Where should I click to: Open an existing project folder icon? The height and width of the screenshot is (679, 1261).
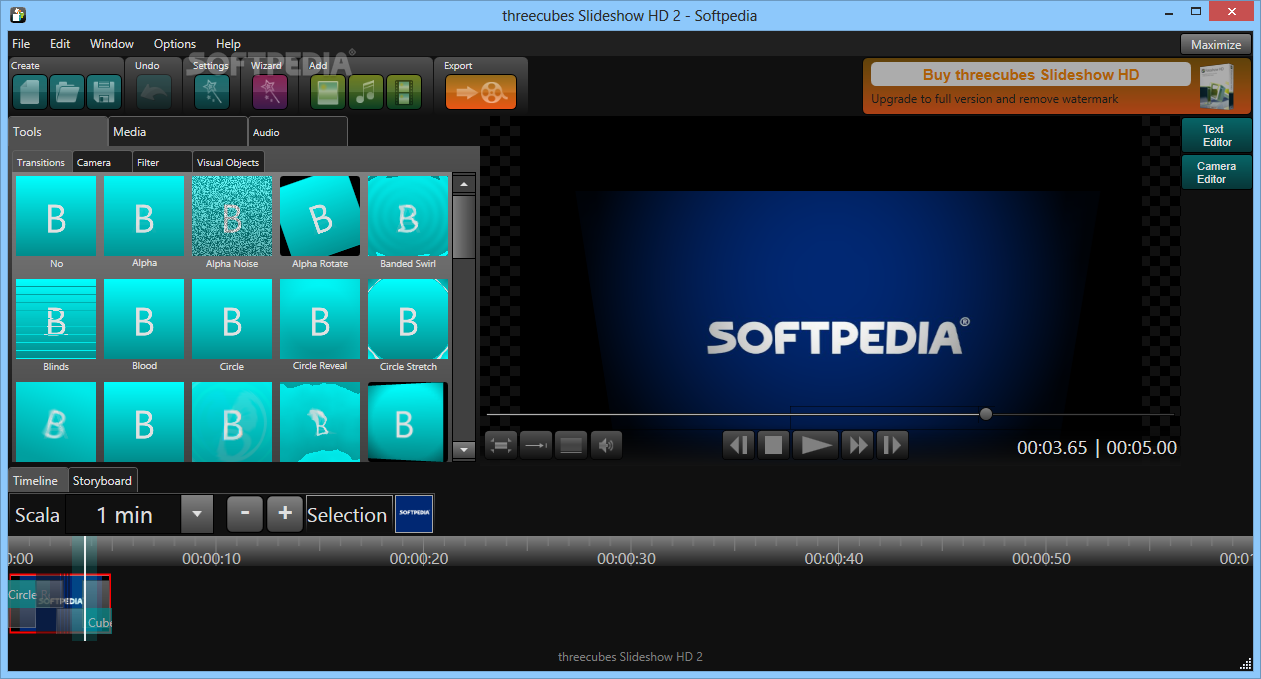point(67,92)
